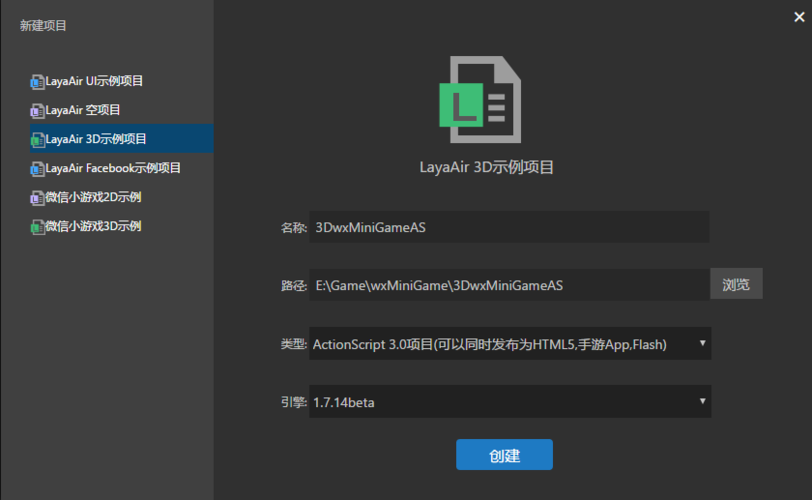Click the LayaAir 3D示例项目 green file icon
The width and height of the screenshot is (812, 500).
coord(37,140)
